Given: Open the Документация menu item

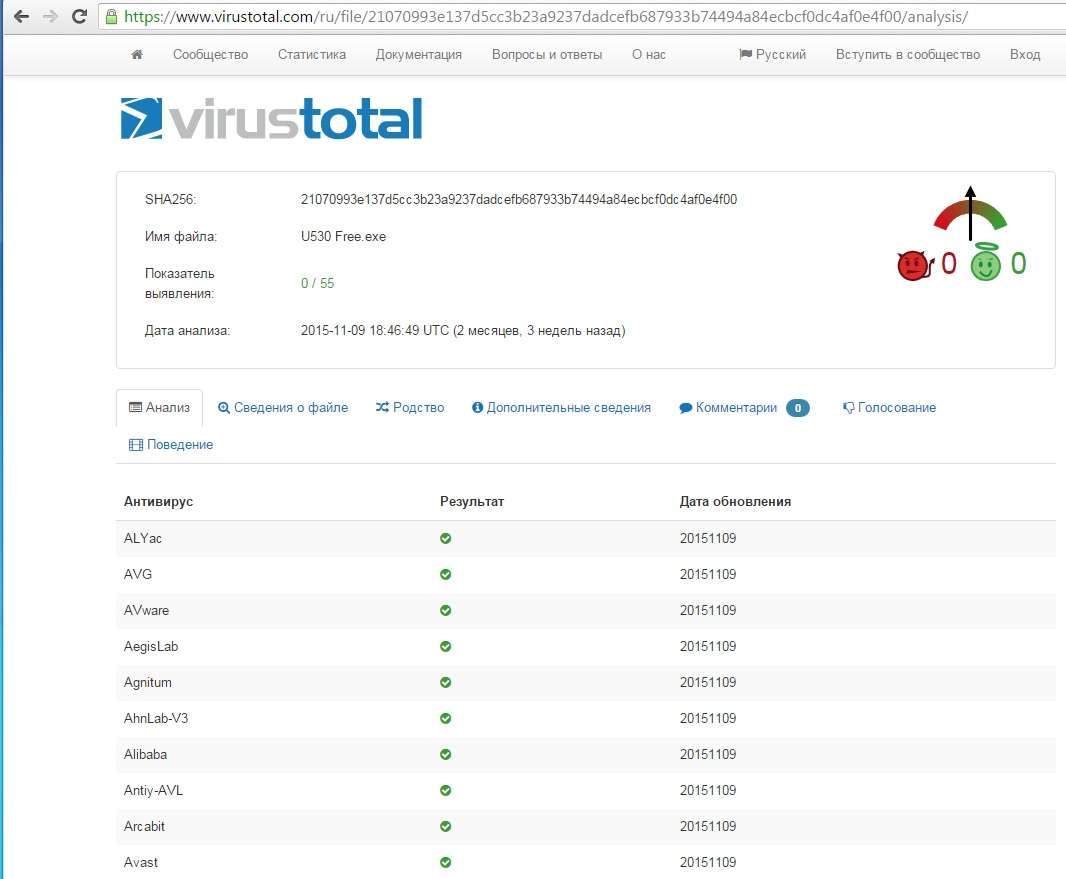Looking at the screenshot, I should pyautogui.click(x=418, y=54).
